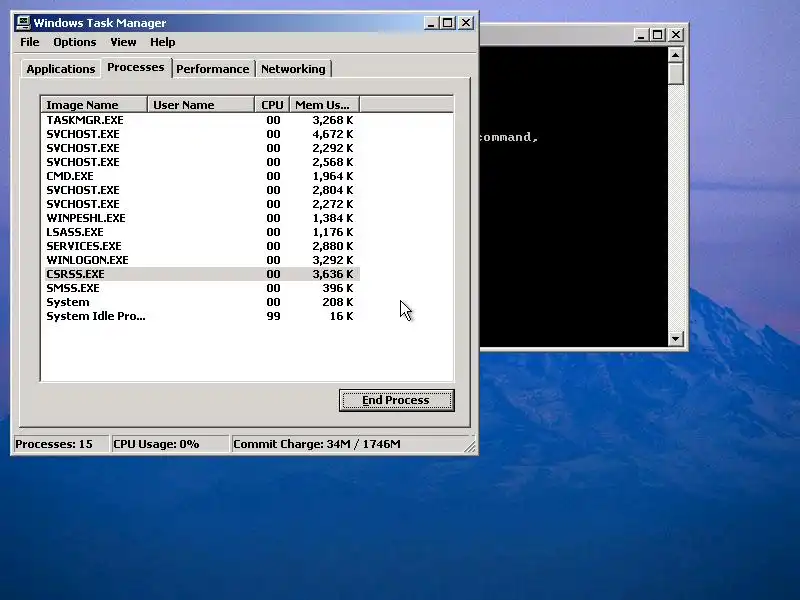Sort by User Name column header
This screenshot has height=600, width=800.
tap(201, 105)
